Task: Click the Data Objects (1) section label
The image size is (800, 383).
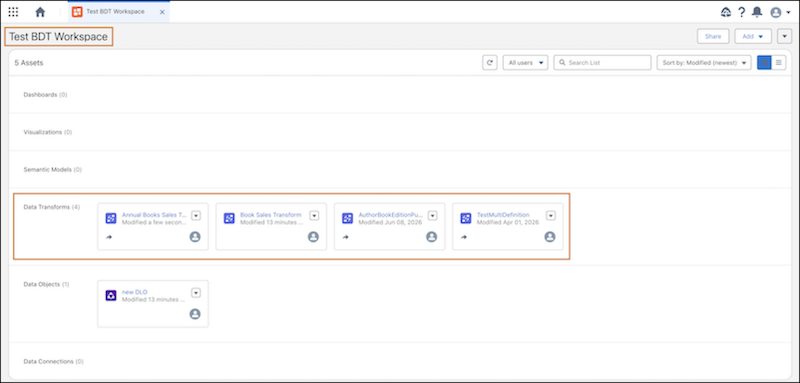Action: pos(46,284)
